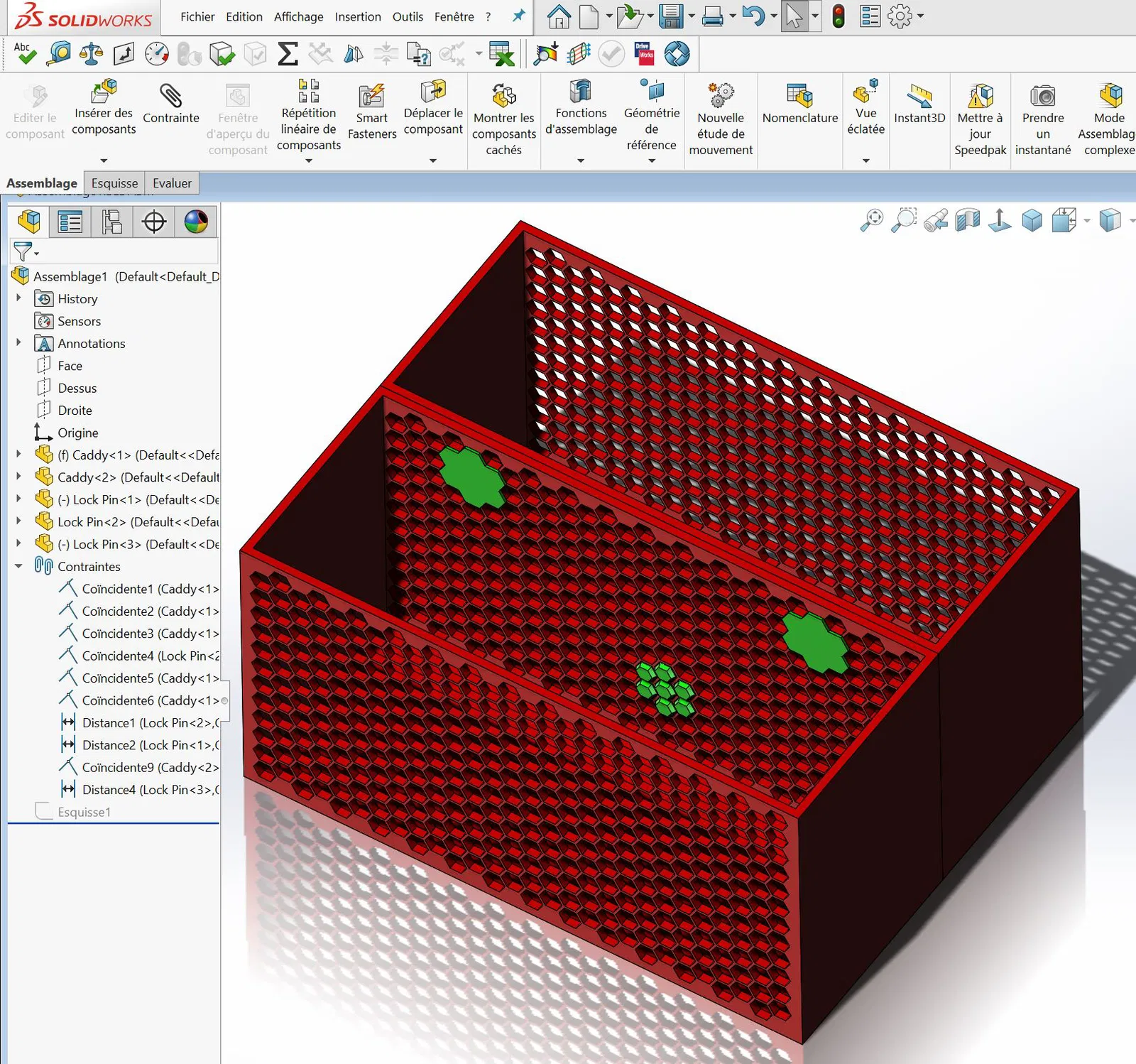Viewport: 1136px width, 1064px height.
Task: Click Nouvelle étude de mouvement
Action: 721,119
